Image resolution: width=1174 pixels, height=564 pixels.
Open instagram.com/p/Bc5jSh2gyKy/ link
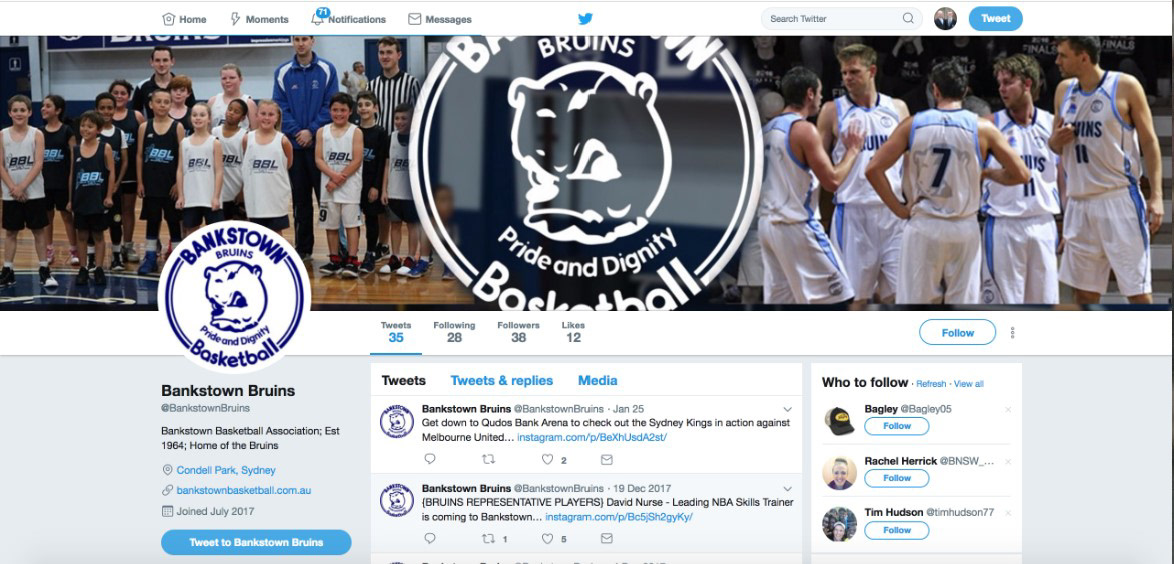[x=618, y=518]
